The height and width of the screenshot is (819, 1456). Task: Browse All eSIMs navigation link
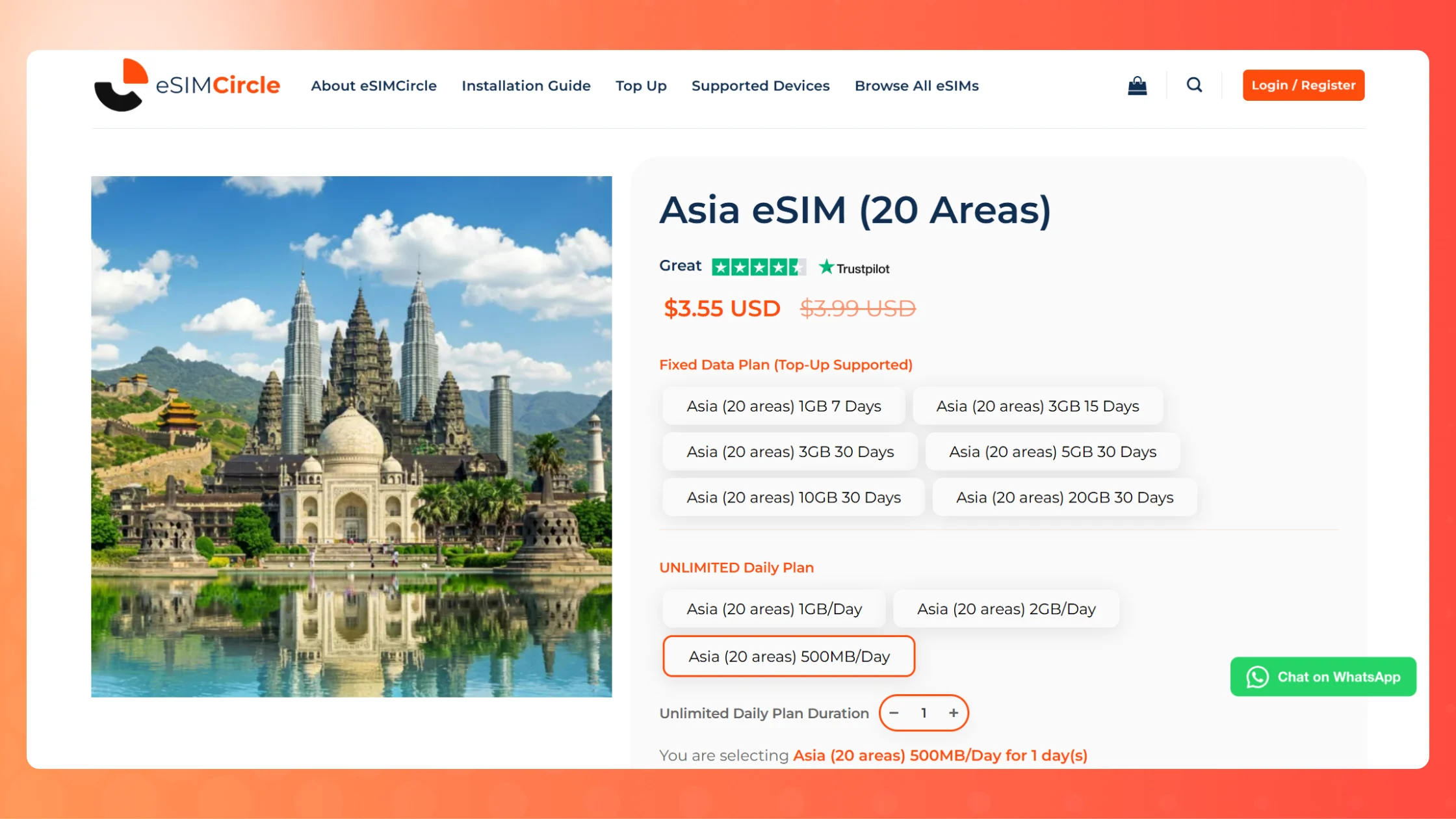pyautogui.click(x=916, y=86)
